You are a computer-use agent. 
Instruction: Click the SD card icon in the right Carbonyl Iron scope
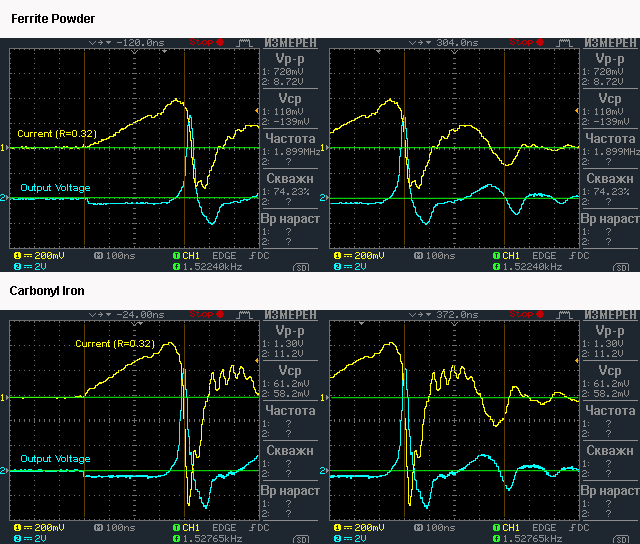coord(621,539)
